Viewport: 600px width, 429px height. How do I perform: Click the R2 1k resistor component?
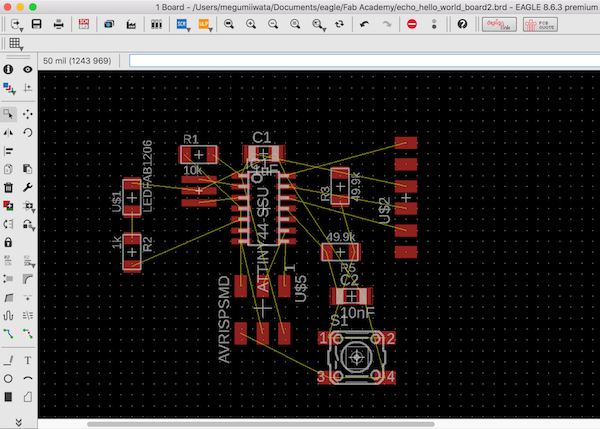pos(132,252)
